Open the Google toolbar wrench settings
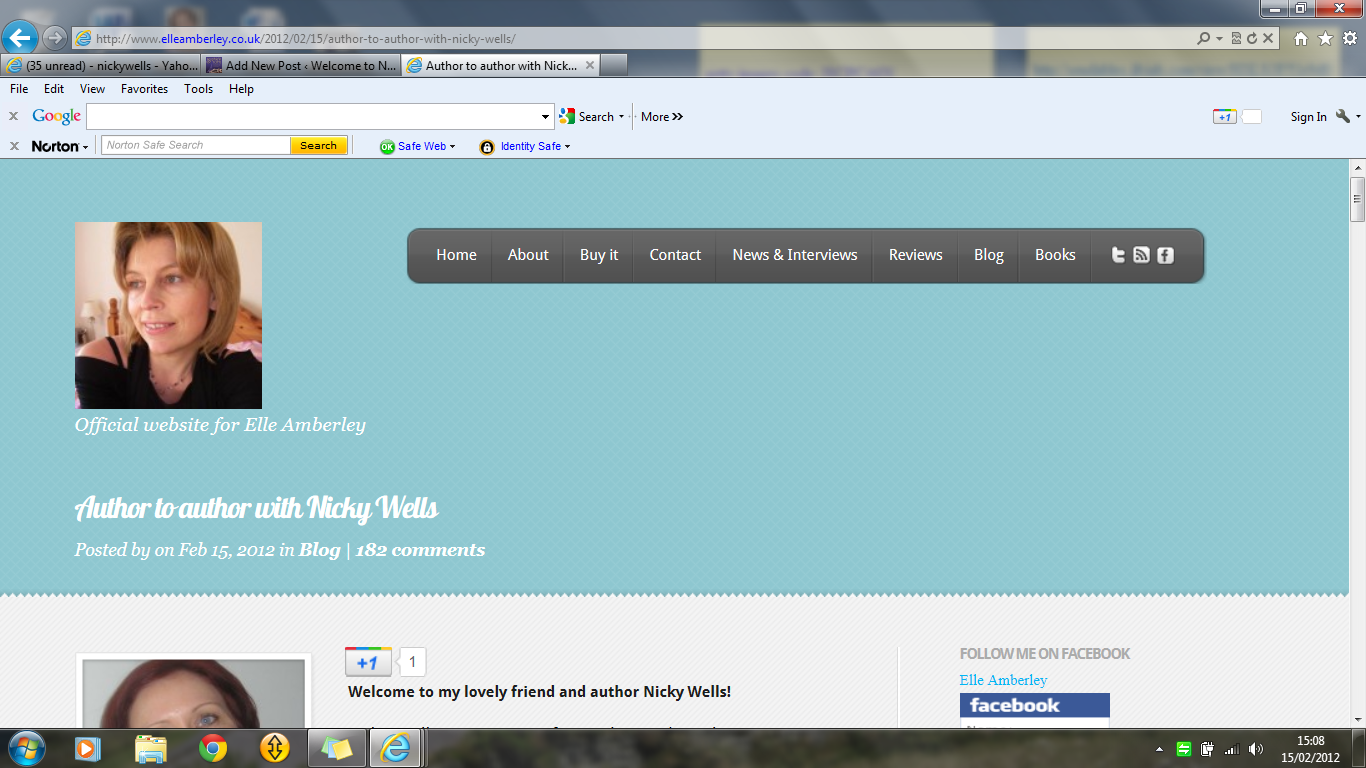This screenshot has height=768, width=1366. (1343, 117)
